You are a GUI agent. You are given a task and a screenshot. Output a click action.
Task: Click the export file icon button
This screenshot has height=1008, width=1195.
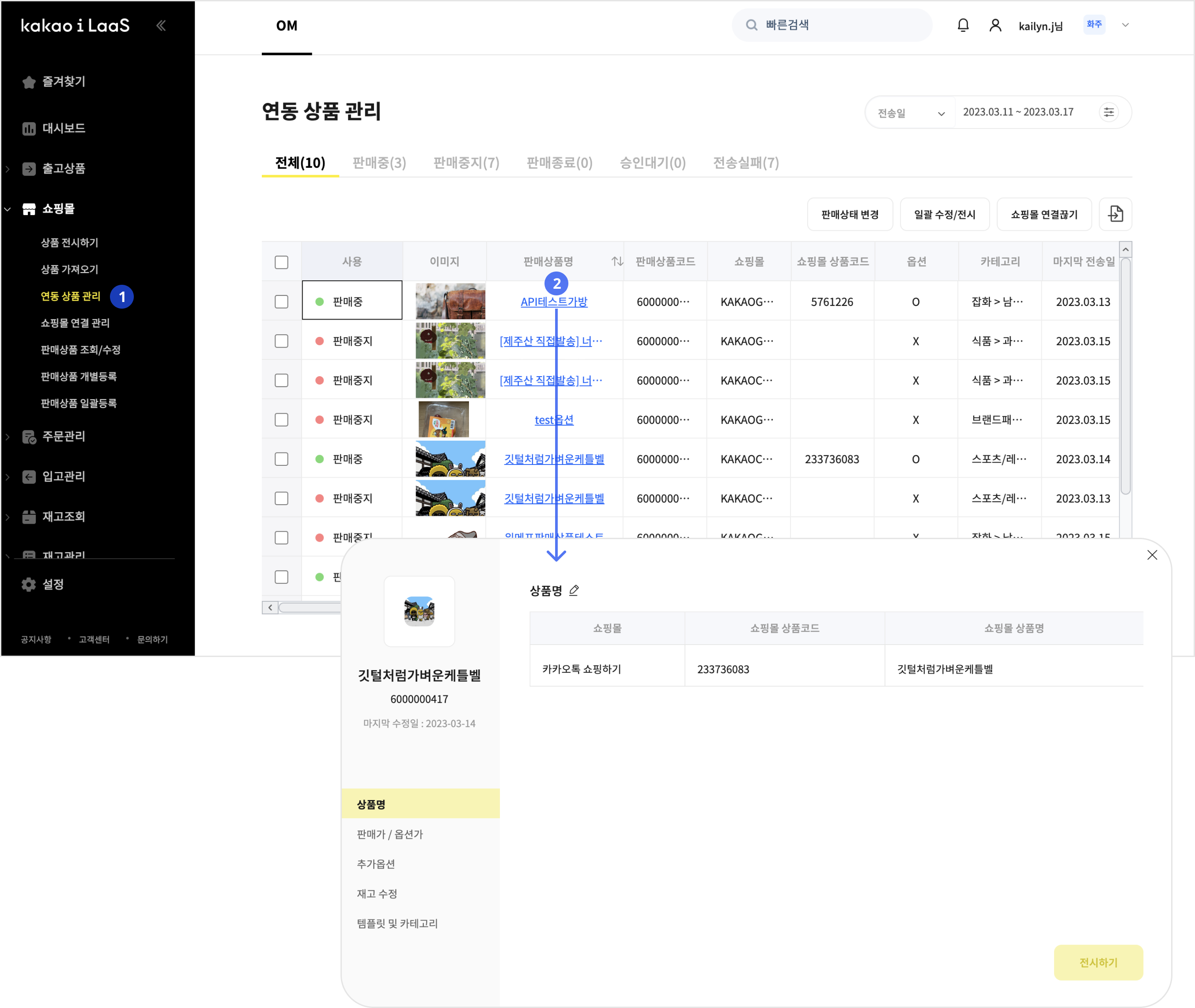coord(1115,214)
